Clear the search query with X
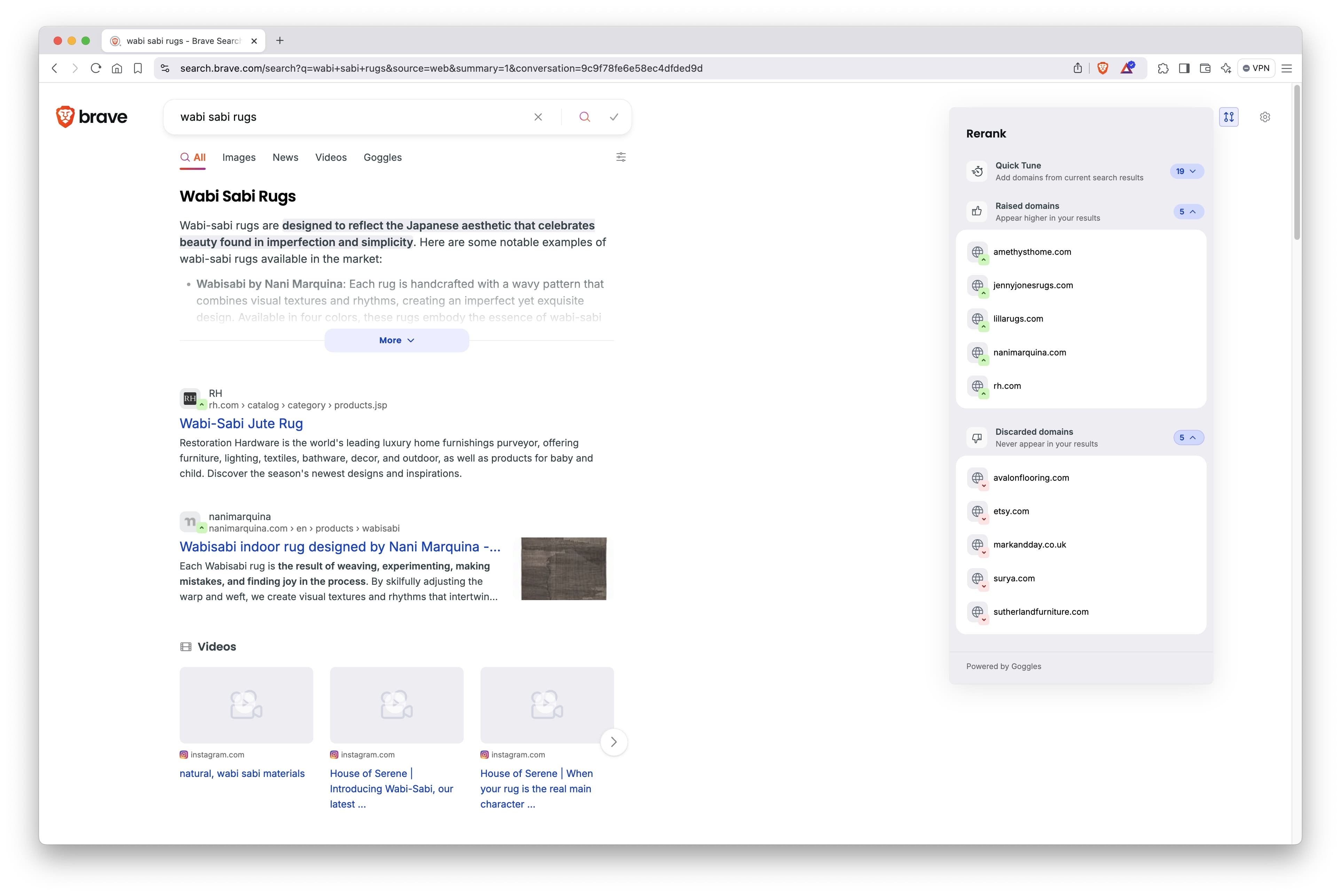The image size is (1341, 896). (x=538, y=117)
